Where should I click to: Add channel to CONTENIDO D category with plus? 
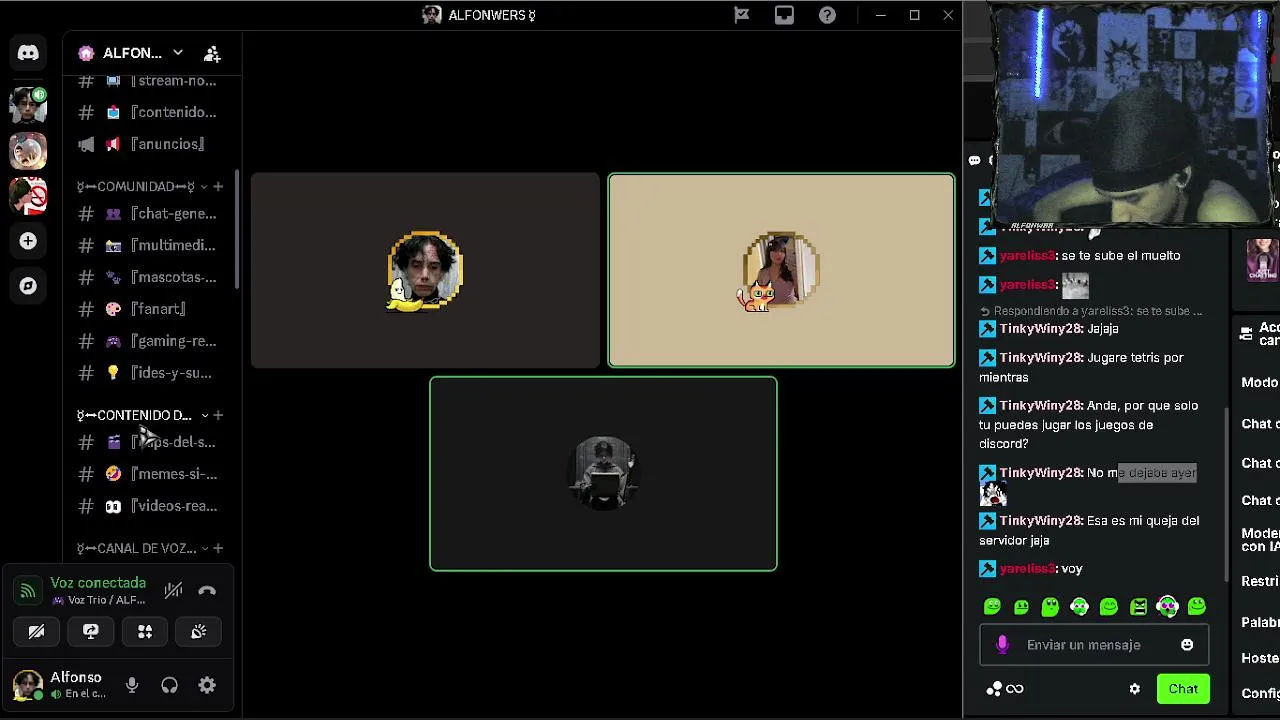coord(218,415)
